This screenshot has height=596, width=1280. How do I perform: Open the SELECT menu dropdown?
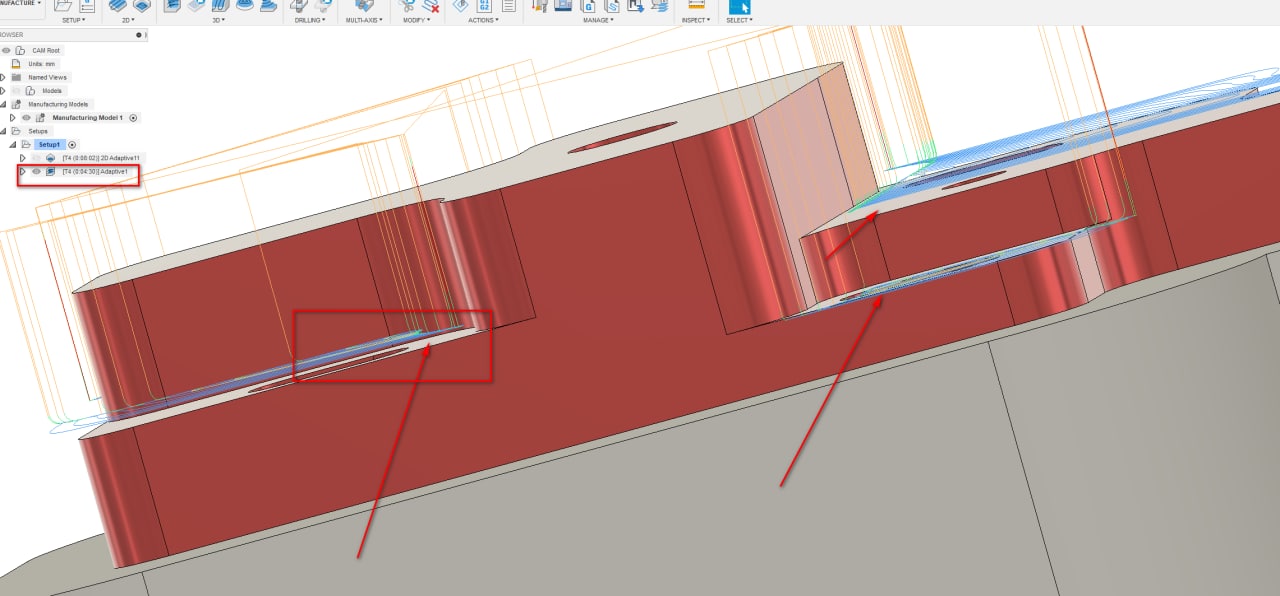(740, 20)
